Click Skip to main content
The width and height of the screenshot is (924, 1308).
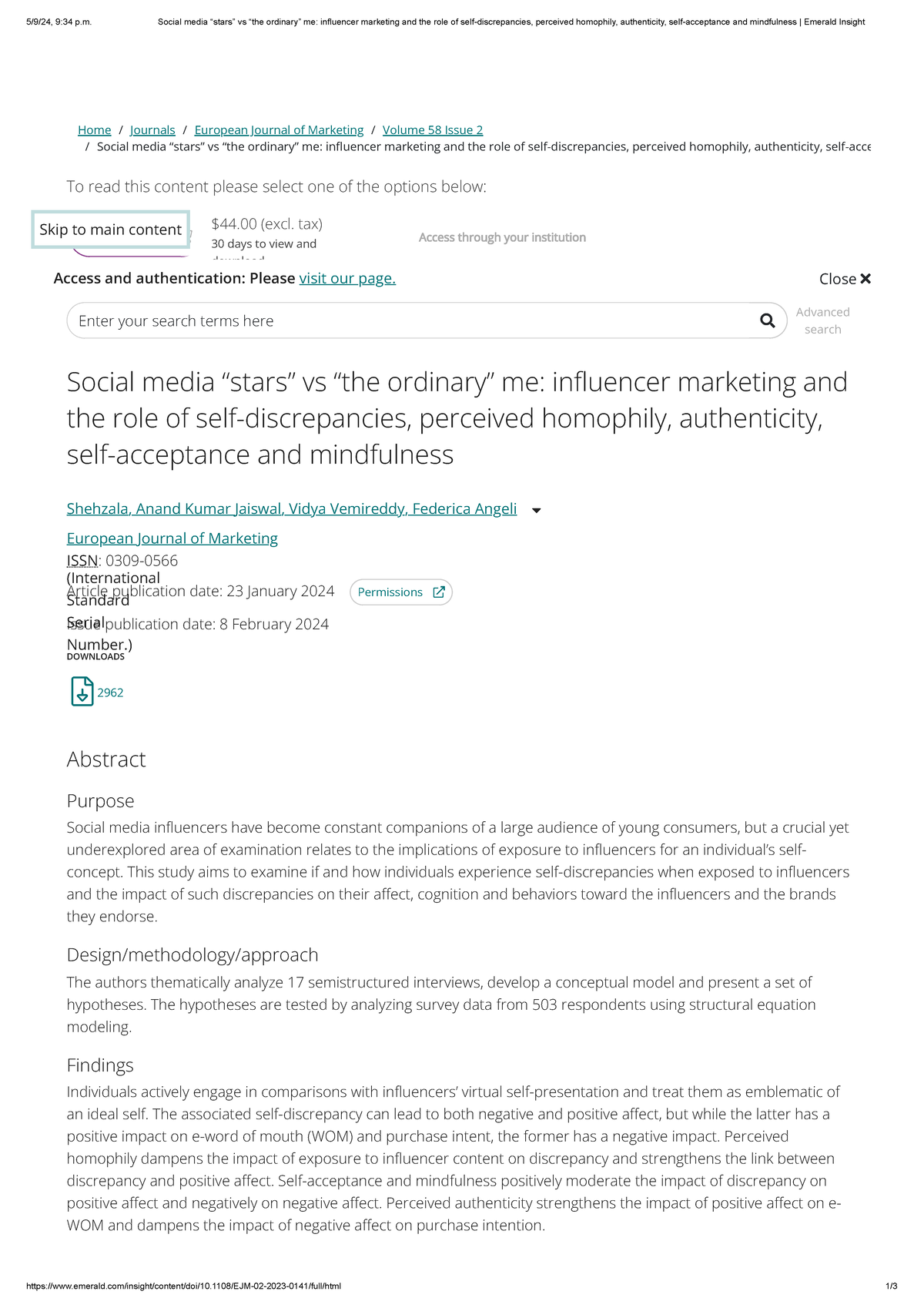point(112,229)
